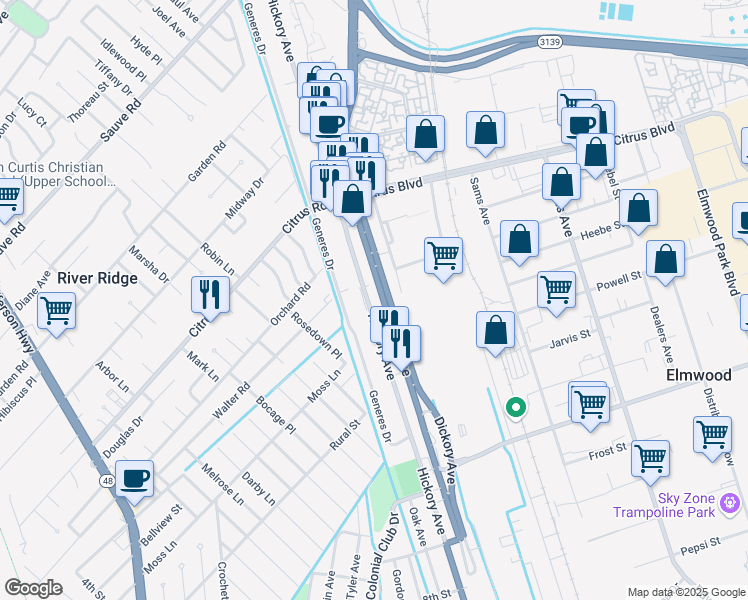This screenshot has width=748, height=600.
Task: Select the shopping cart marker near Frost St
Action: tap(651, 458)
